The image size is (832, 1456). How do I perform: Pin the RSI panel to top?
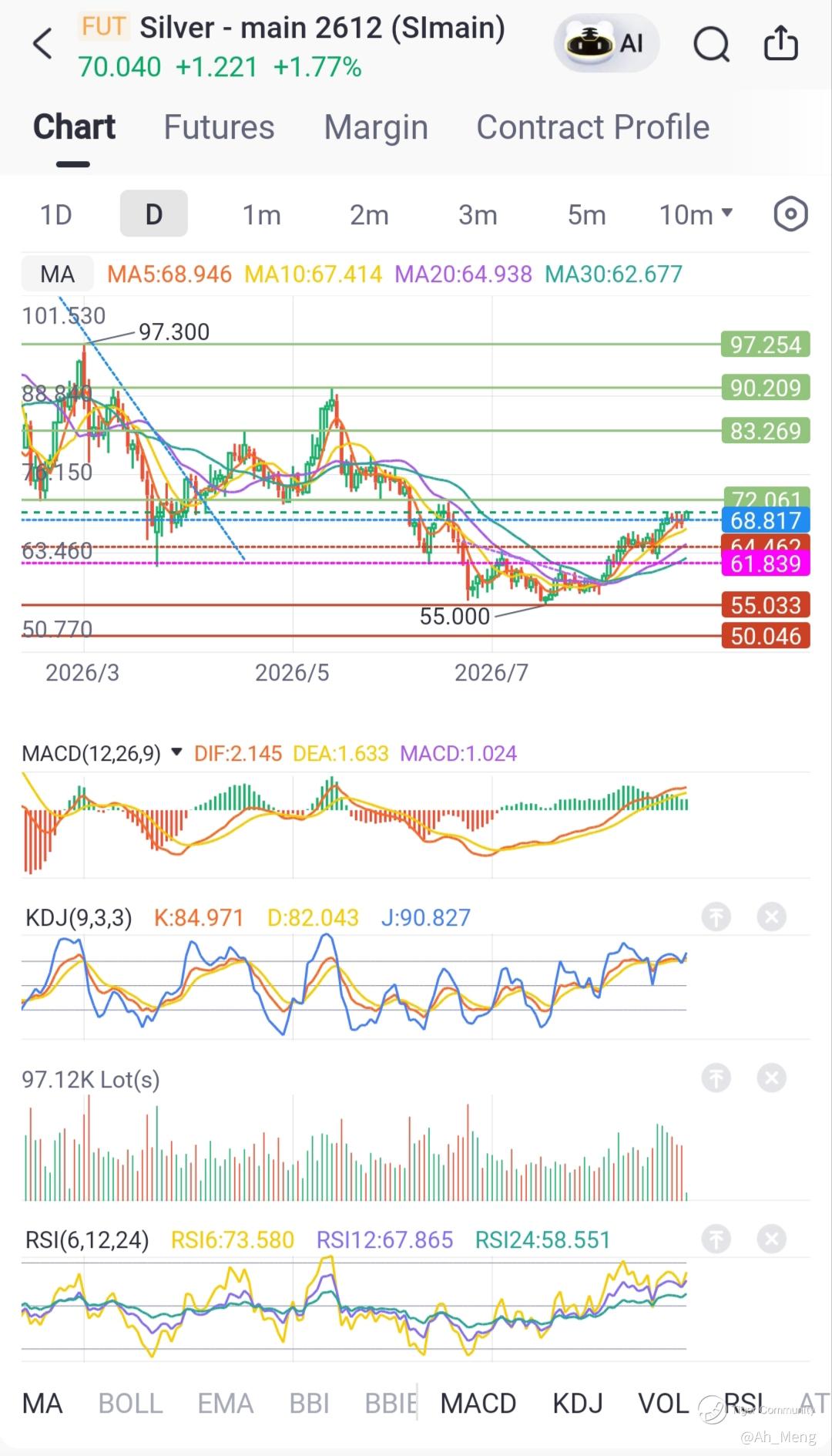(x=716, y=1239)
